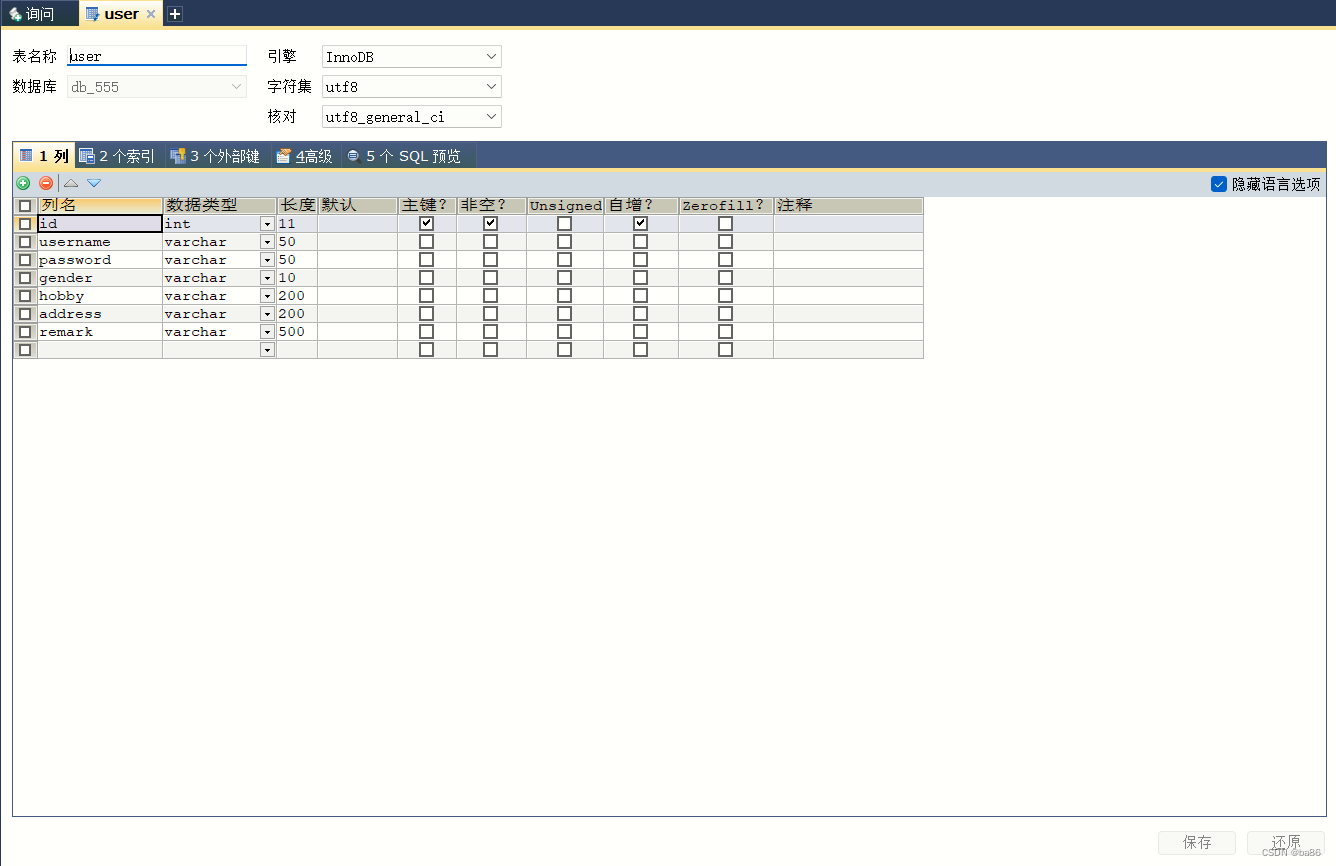
Task: Add a new column with the green plus icon
Action: pos(22,183)
